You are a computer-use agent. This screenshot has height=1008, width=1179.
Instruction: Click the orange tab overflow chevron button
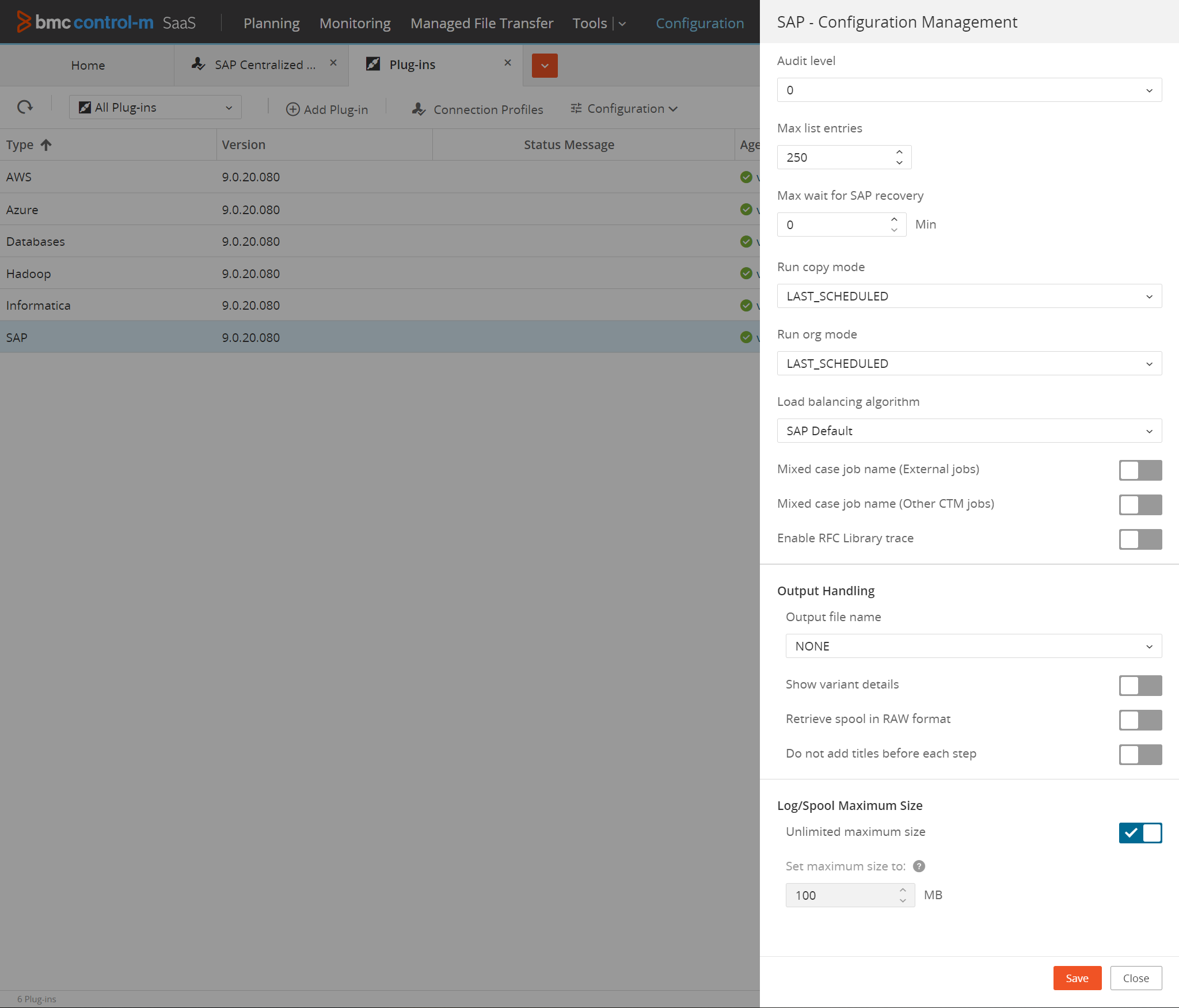click(545, 66)
